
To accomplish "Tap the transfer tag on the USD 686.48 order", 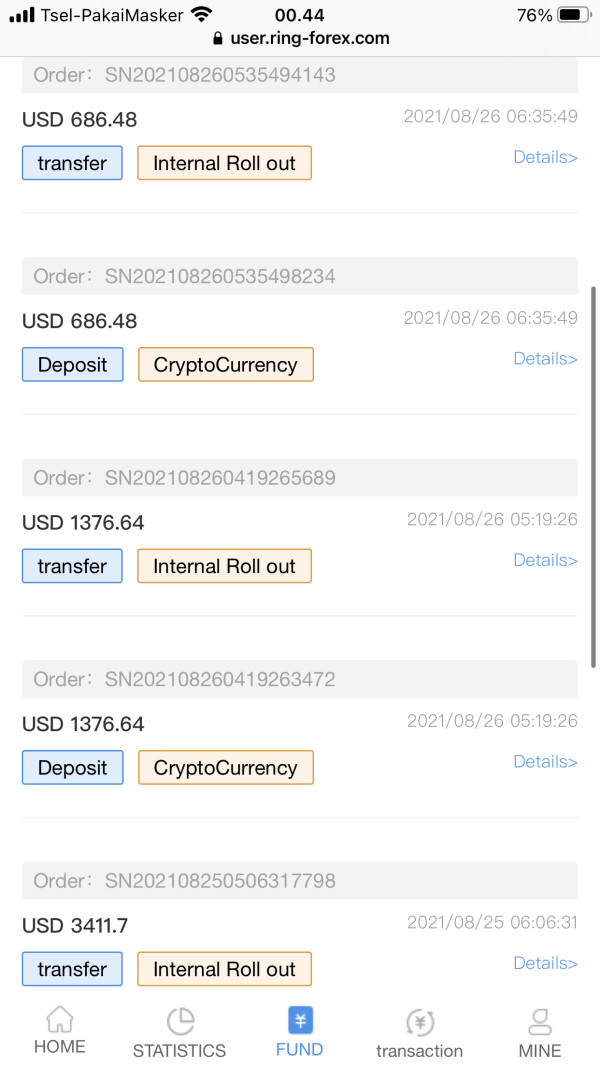I will [x=72, y=163].
